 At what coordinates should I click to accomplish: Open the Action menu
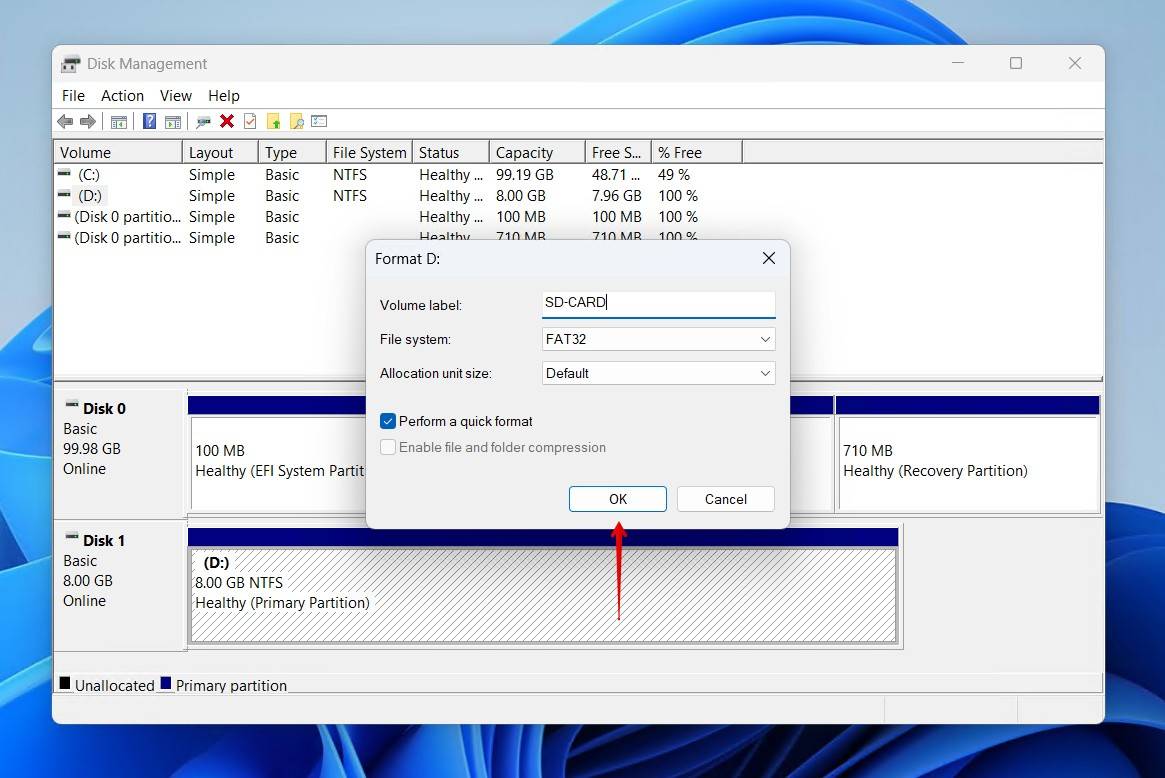(122, 96)
